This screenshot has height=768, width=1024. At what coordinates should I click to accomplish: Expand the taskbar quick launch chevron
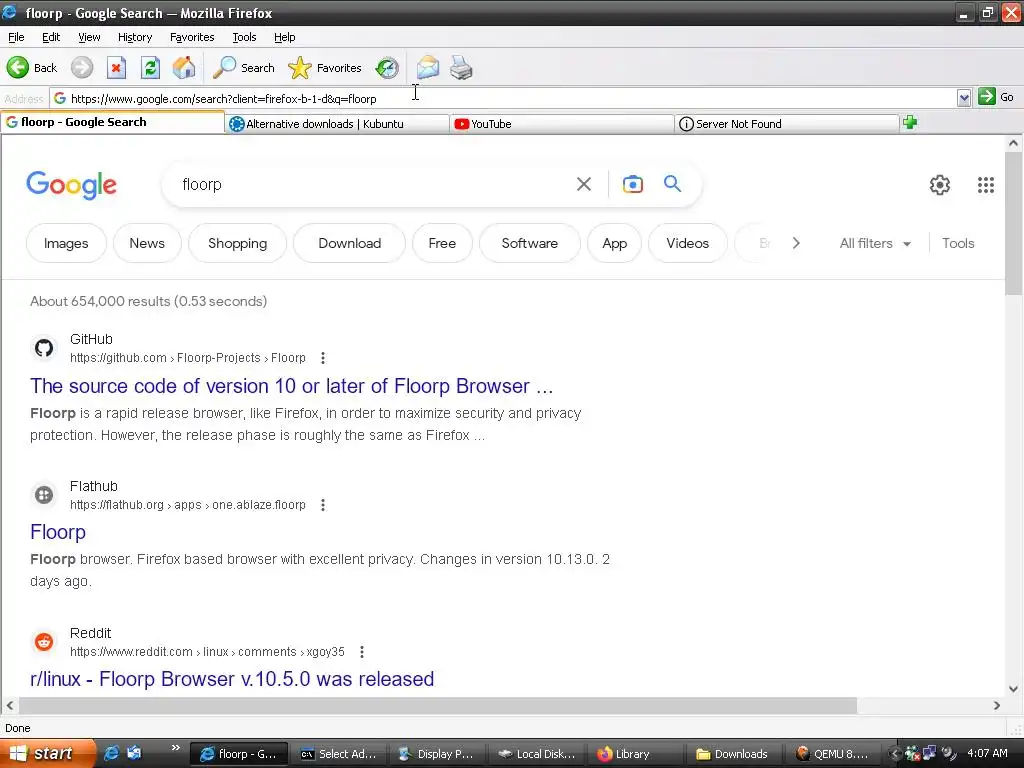[x=175, y=748]
